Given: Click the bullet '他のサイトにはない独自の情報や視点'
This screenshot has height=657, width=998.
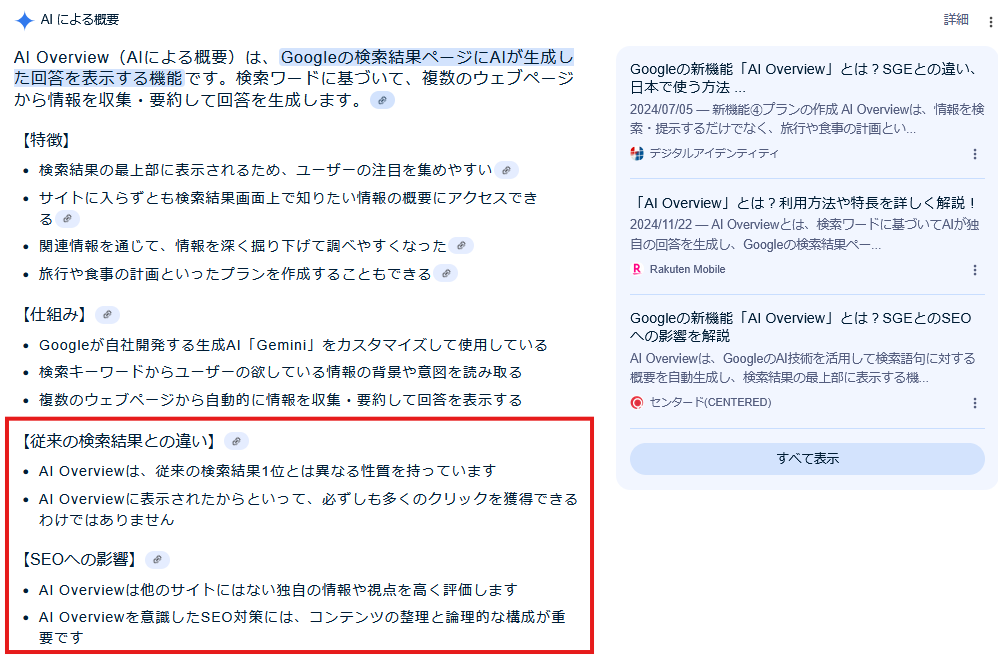Looking at the screenshot, I should pyautogui.click(x=278, y=590).
